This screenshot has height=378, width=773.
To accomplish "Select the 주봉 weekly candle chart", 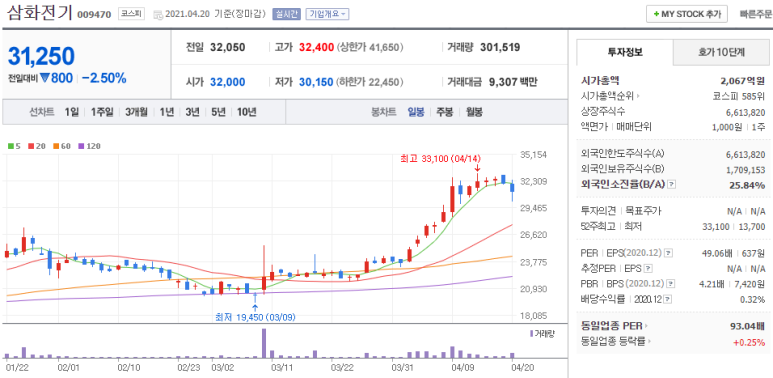I will coord(444,112).
